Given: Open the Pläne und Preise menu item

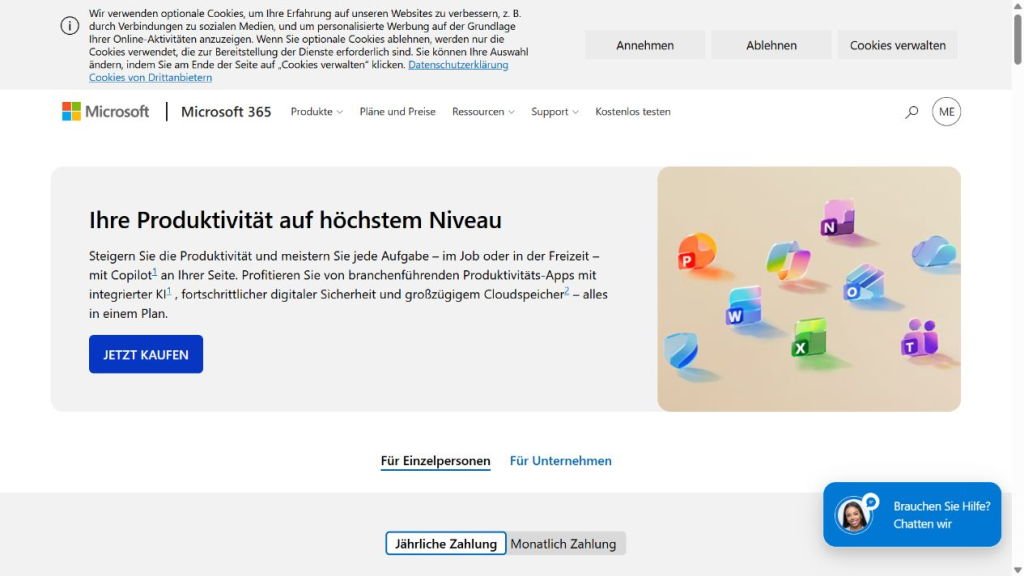Looking at the screenshot, I should click(x=397, y=112).
